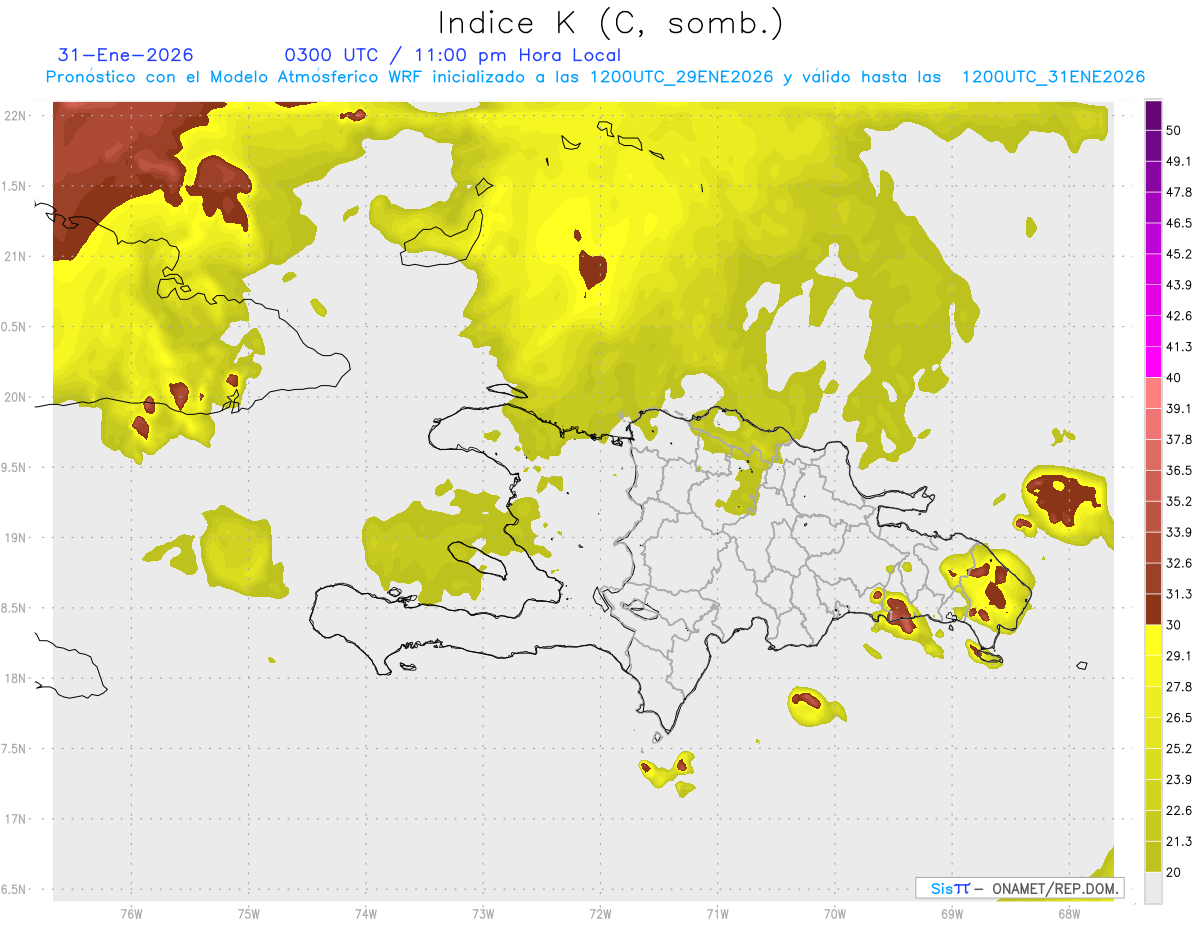Viewport: 1200px width, 927px height.
Task: Select the '18N' latitude label
Action: coord(15,679)
